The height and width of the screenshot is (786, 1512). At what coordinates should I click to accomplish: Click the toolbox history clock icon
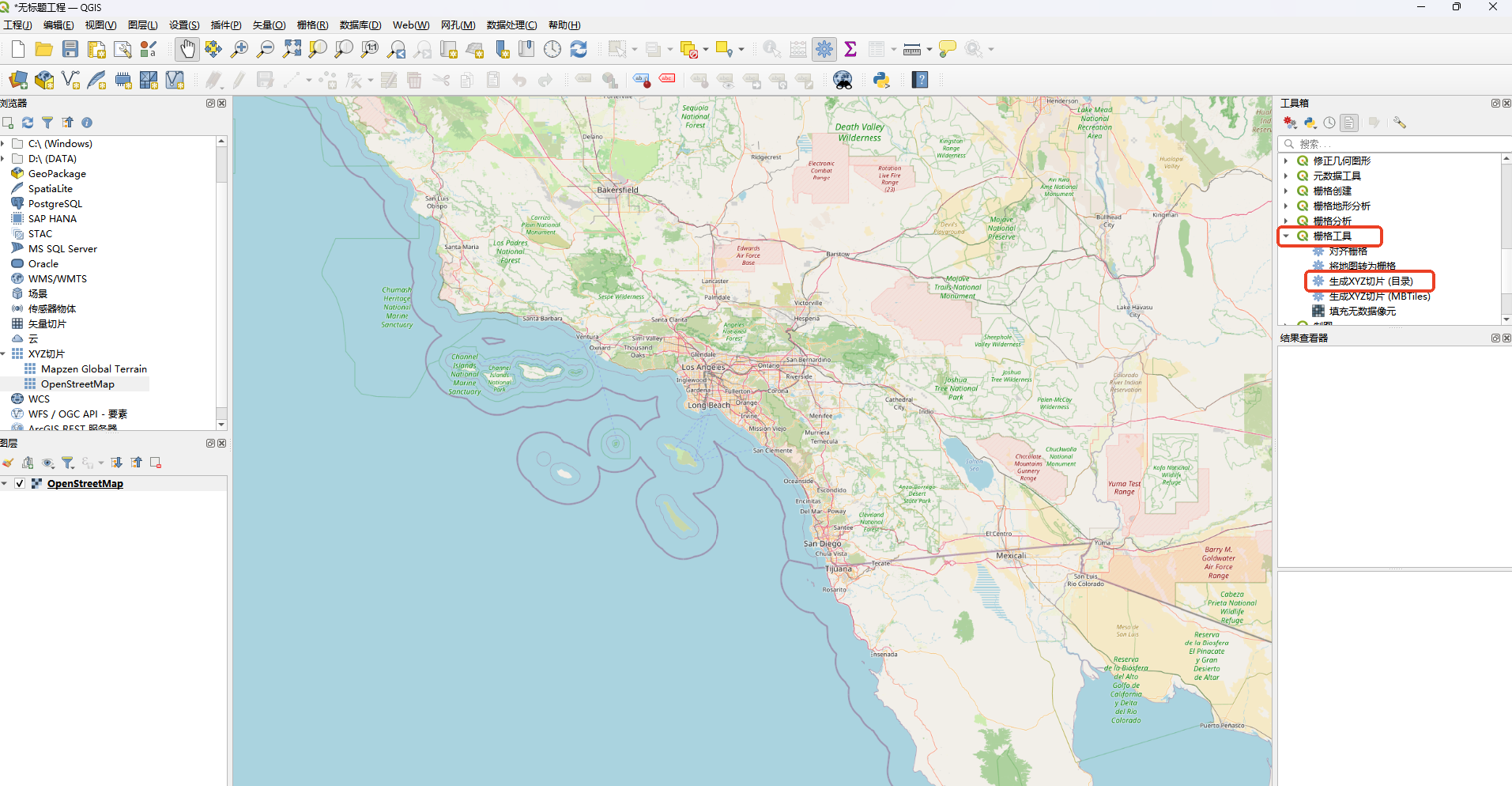1329,123
